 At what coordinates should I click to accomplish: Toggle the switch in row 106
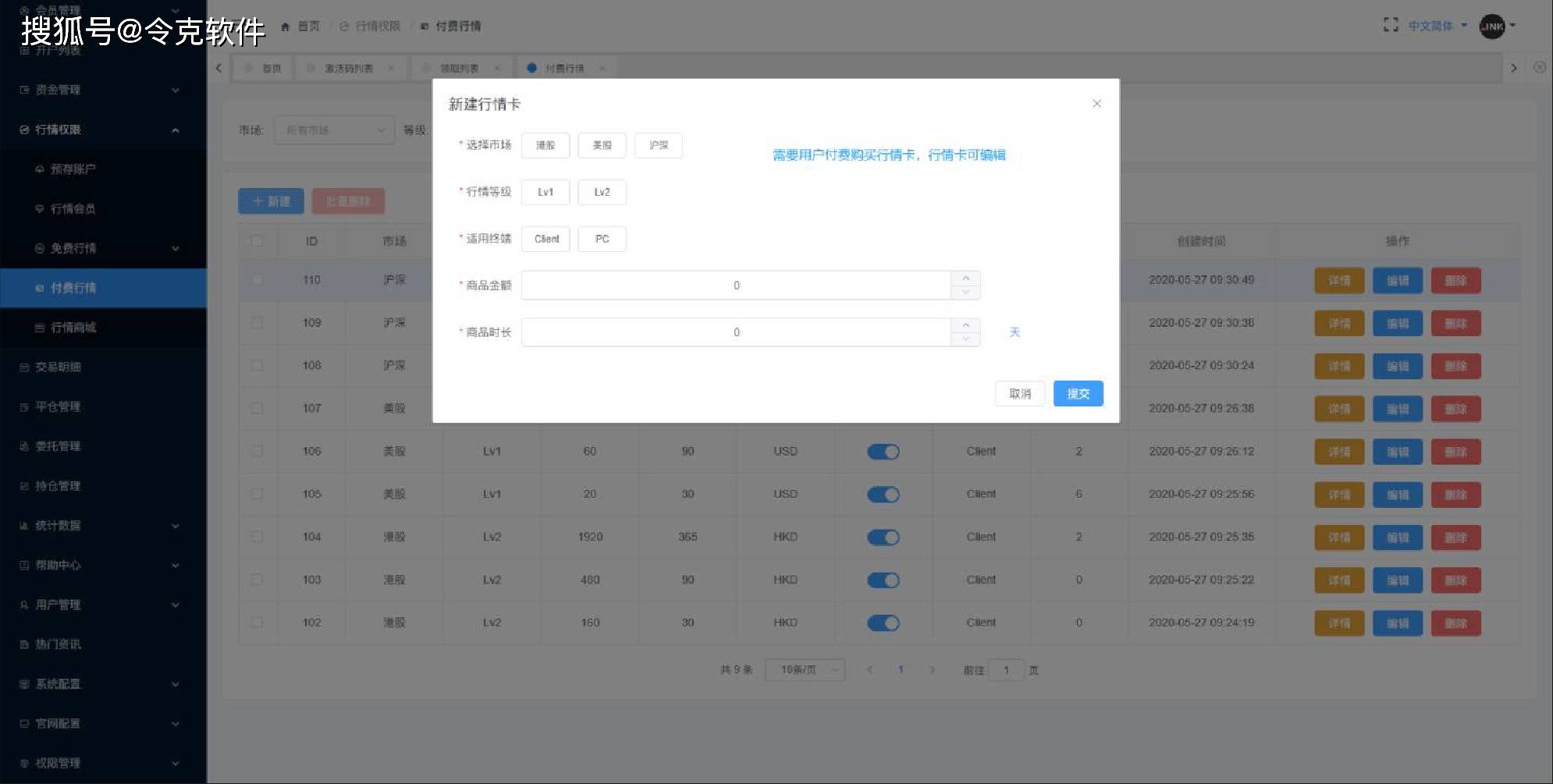(x=883, y=452)
